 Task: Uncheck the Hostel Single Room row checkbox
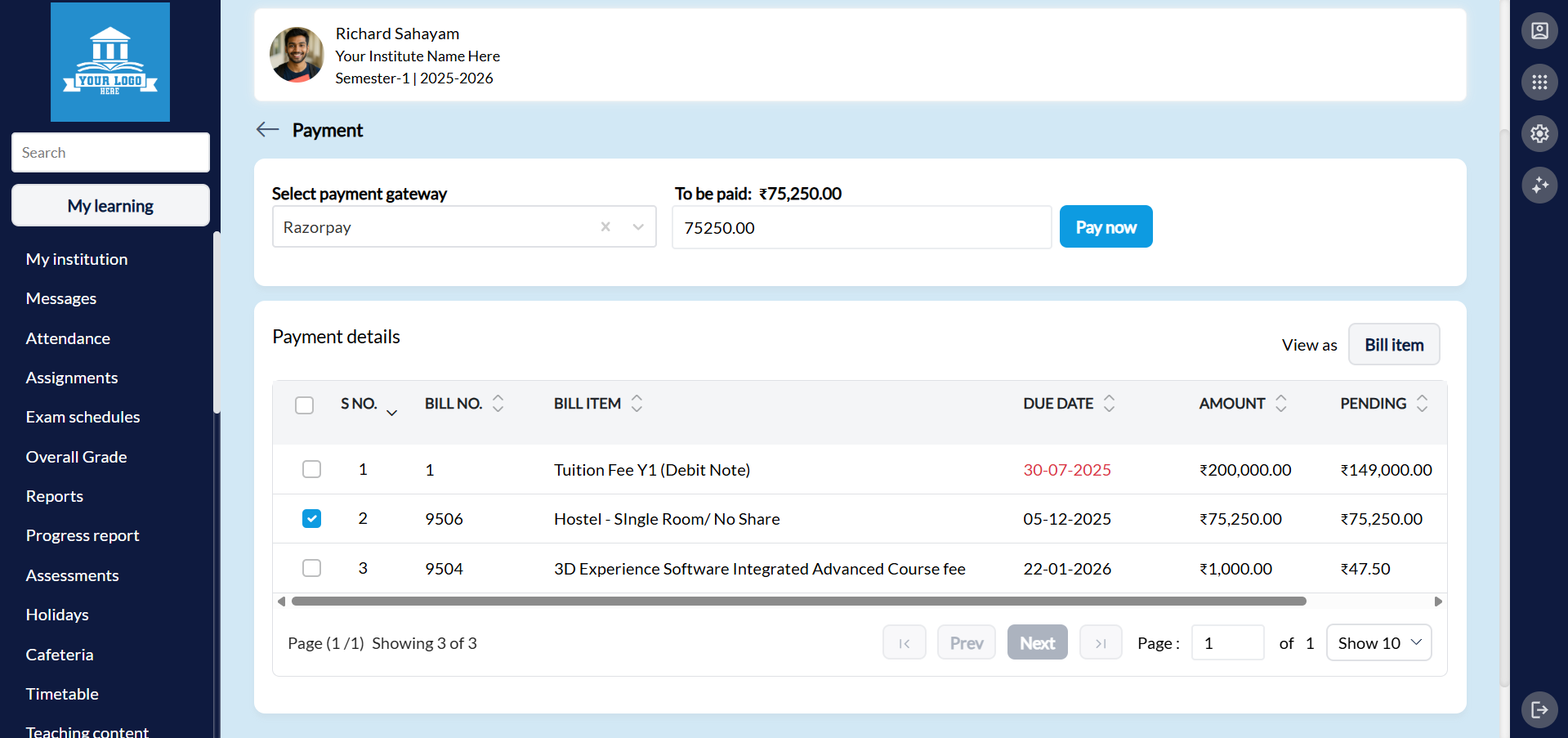click(311, 519)
